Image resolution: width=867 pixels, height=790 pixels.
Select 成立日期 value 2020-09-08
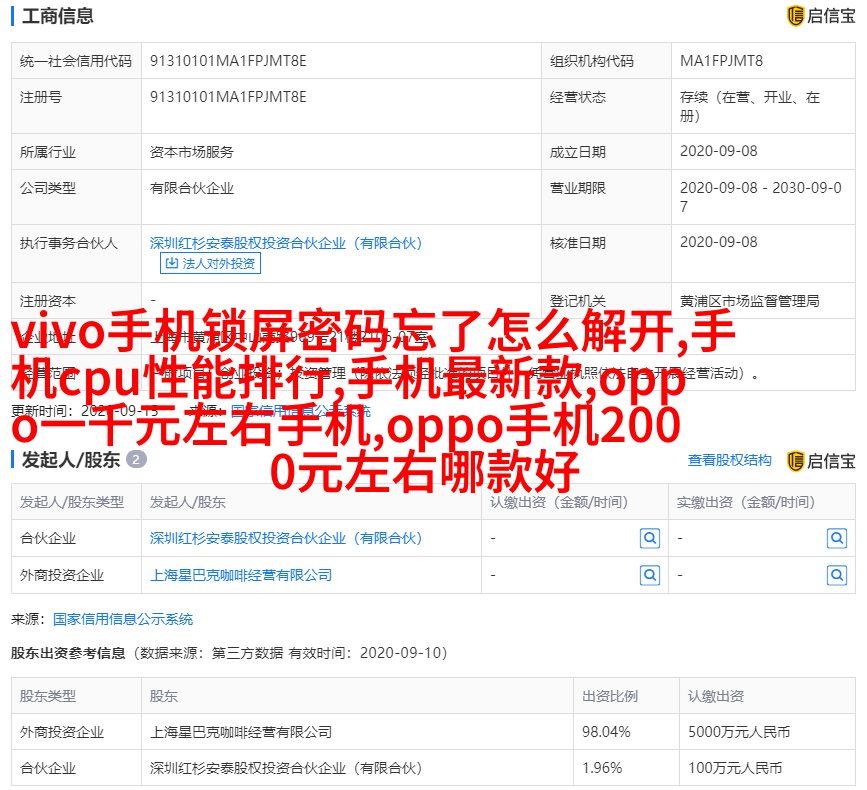[718, 151]
